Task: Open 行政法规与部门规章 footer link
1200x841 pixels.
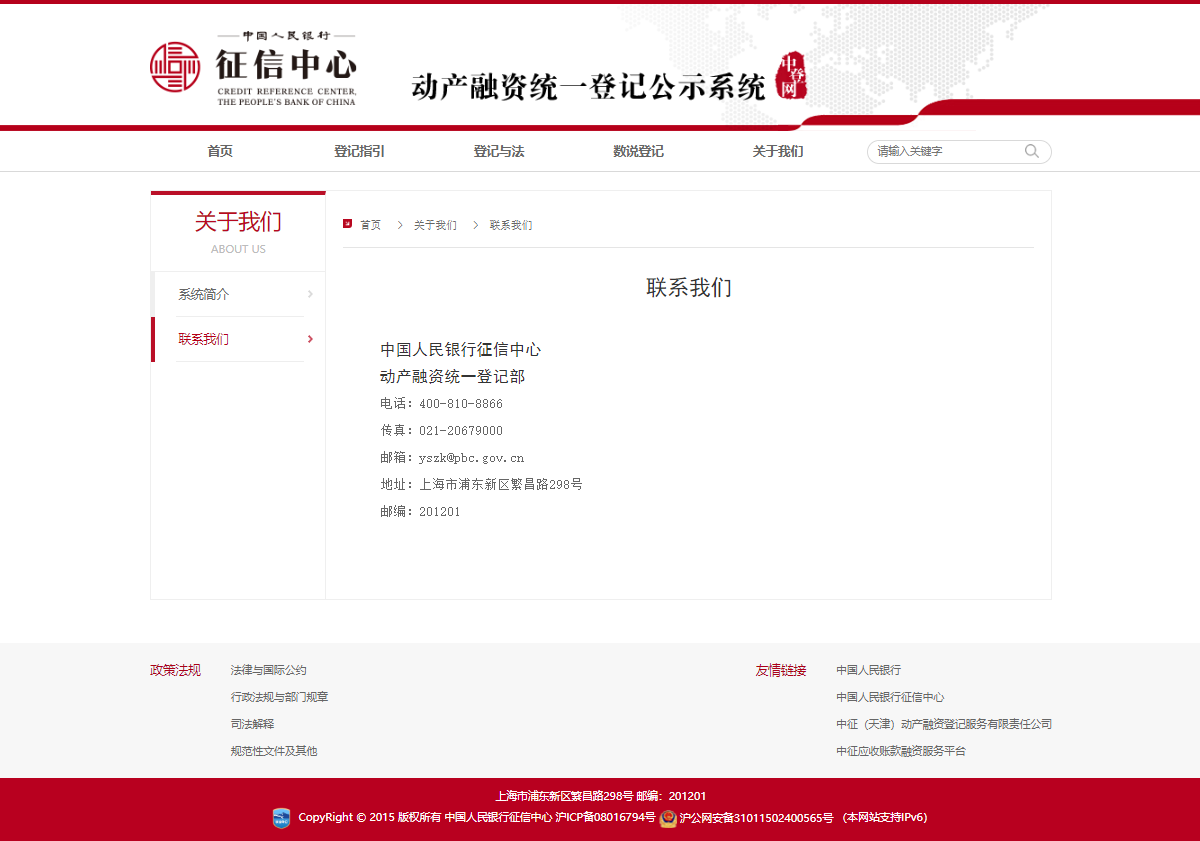Action: point(279,697)
